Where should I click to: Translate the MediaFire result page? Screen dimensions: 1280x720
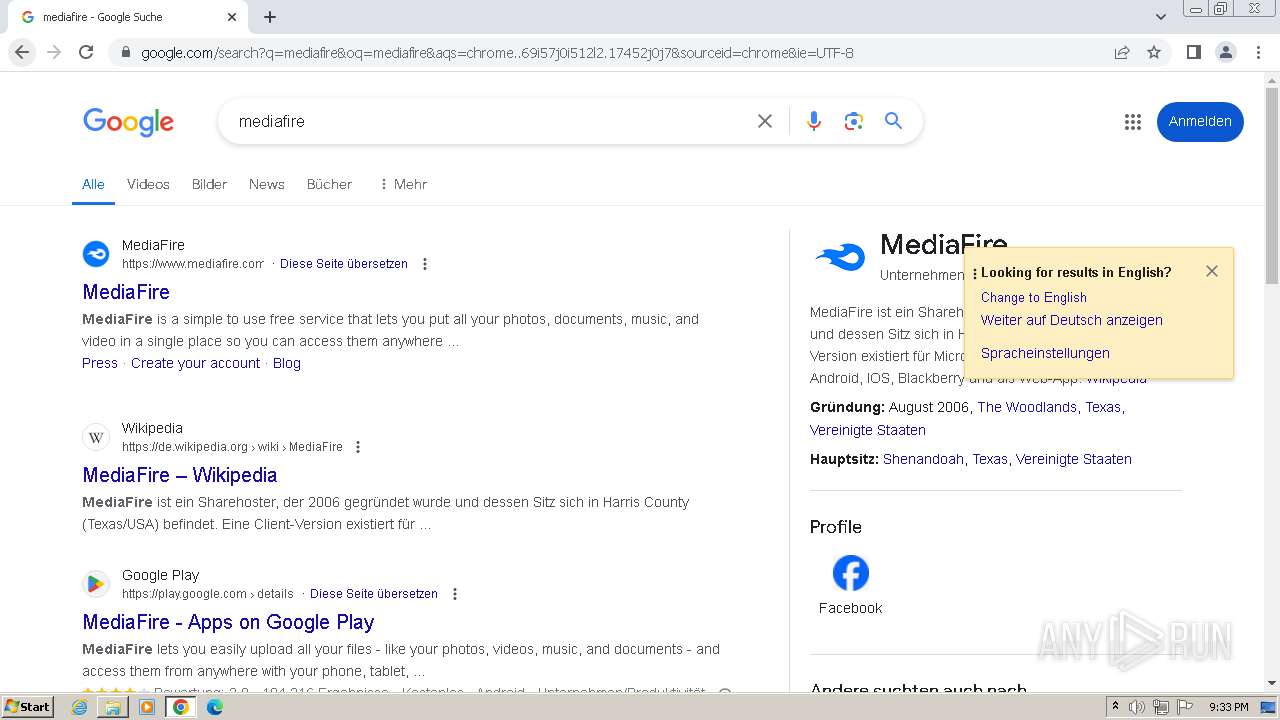tap(344, 264)
